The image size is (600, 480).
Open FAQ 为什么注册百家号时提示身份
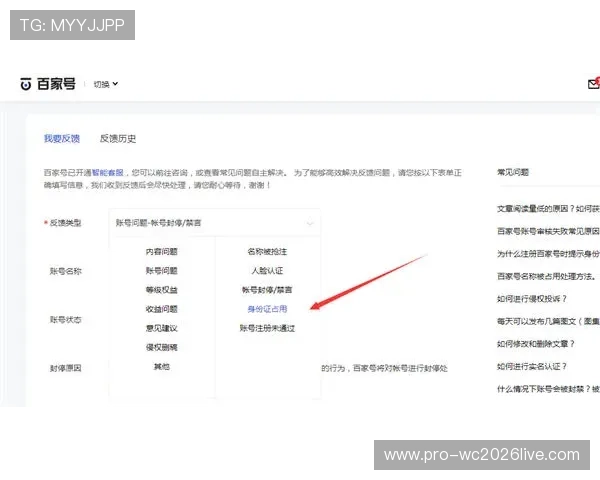[548, 254]
